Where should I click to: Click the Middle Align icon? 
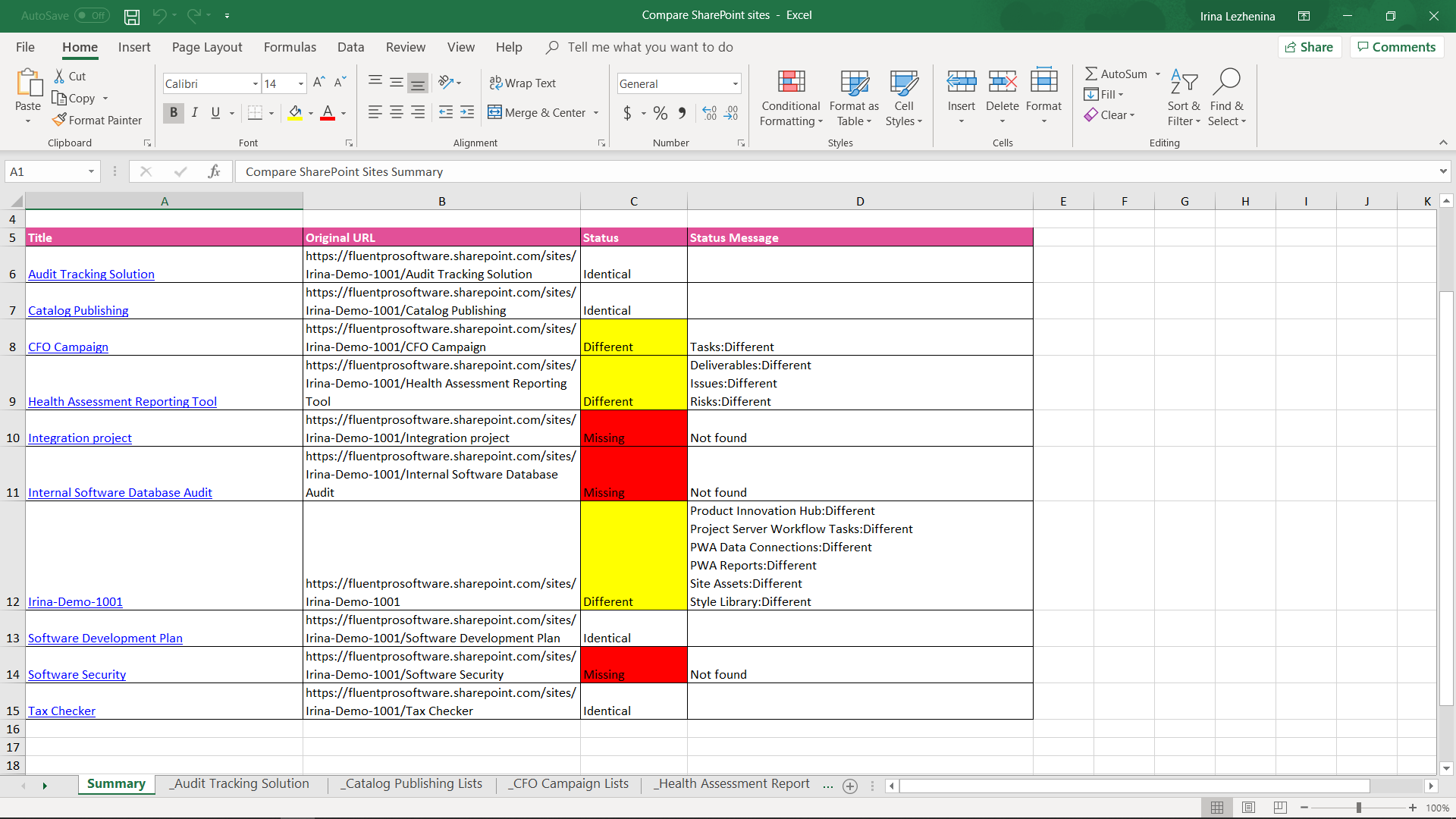point(397,82)
